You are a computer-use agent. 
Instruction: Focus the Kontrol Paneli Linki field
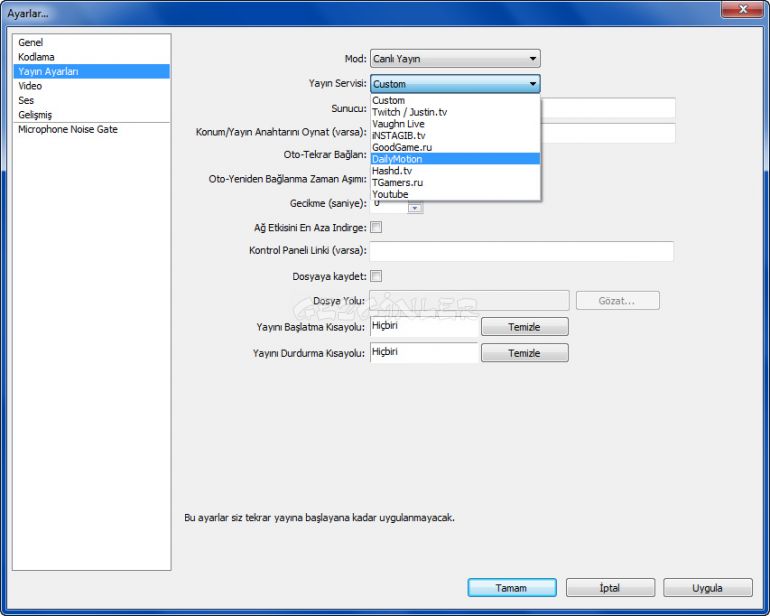coord(522,251)
